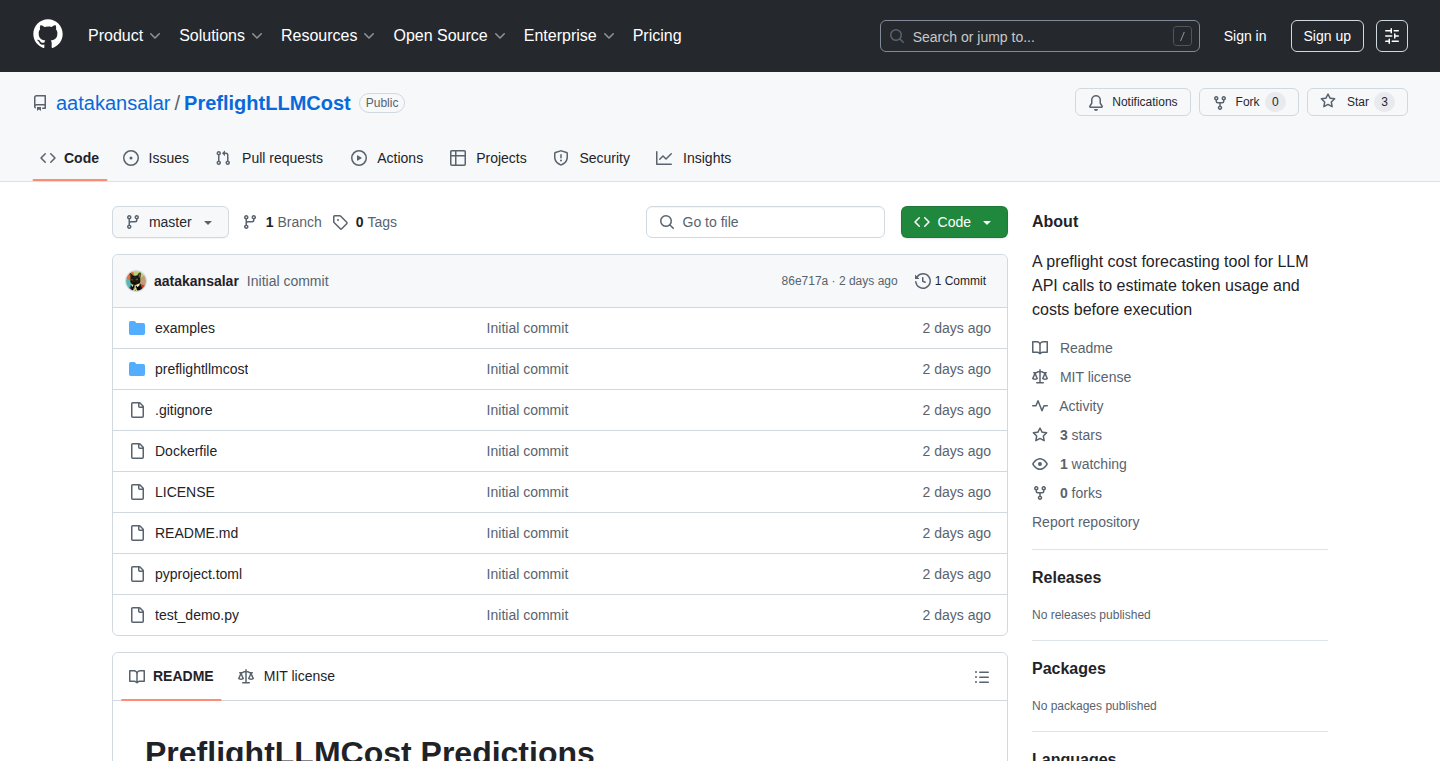Open the pyproject.toml file
The image size is (1440, 761).
click(199, 574)
